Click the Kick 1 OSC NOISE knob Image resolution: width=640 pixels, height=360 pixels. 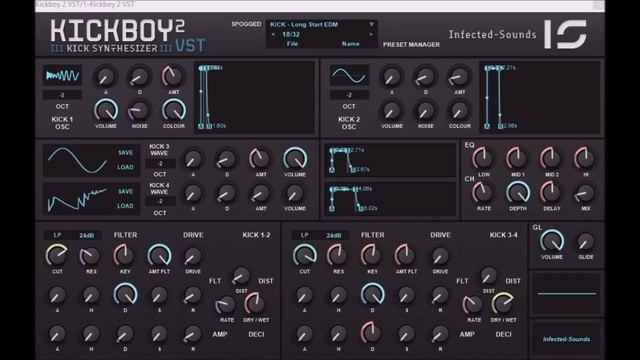pos(139,110)
